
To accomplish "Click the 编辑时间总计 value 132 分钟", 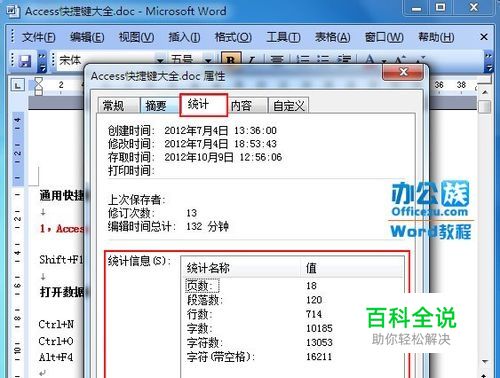I will pyautogui.click(x=207, y=226).
